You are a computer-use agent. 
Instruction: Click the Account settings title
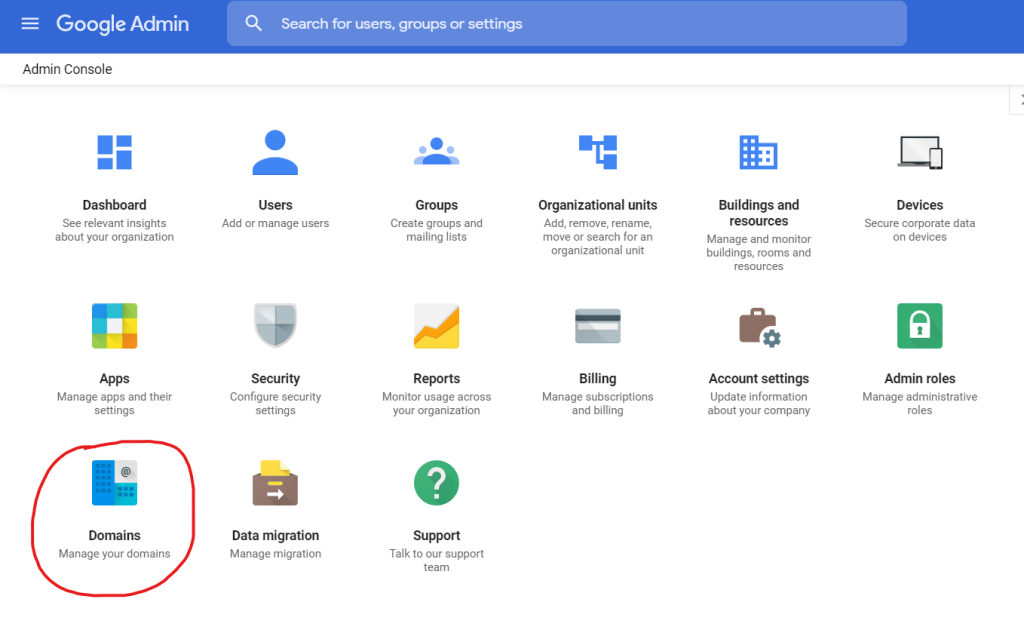(x=758, y=379)
